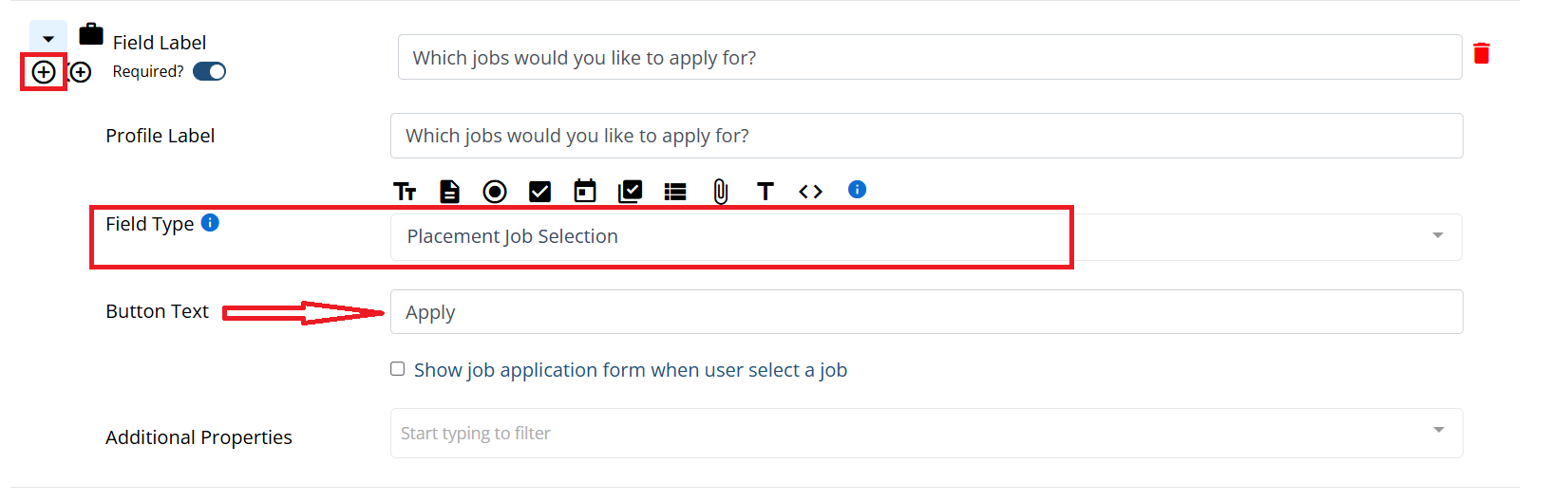Select the text size field type icon
The image size is (1568, 501).
click(405, 192)
